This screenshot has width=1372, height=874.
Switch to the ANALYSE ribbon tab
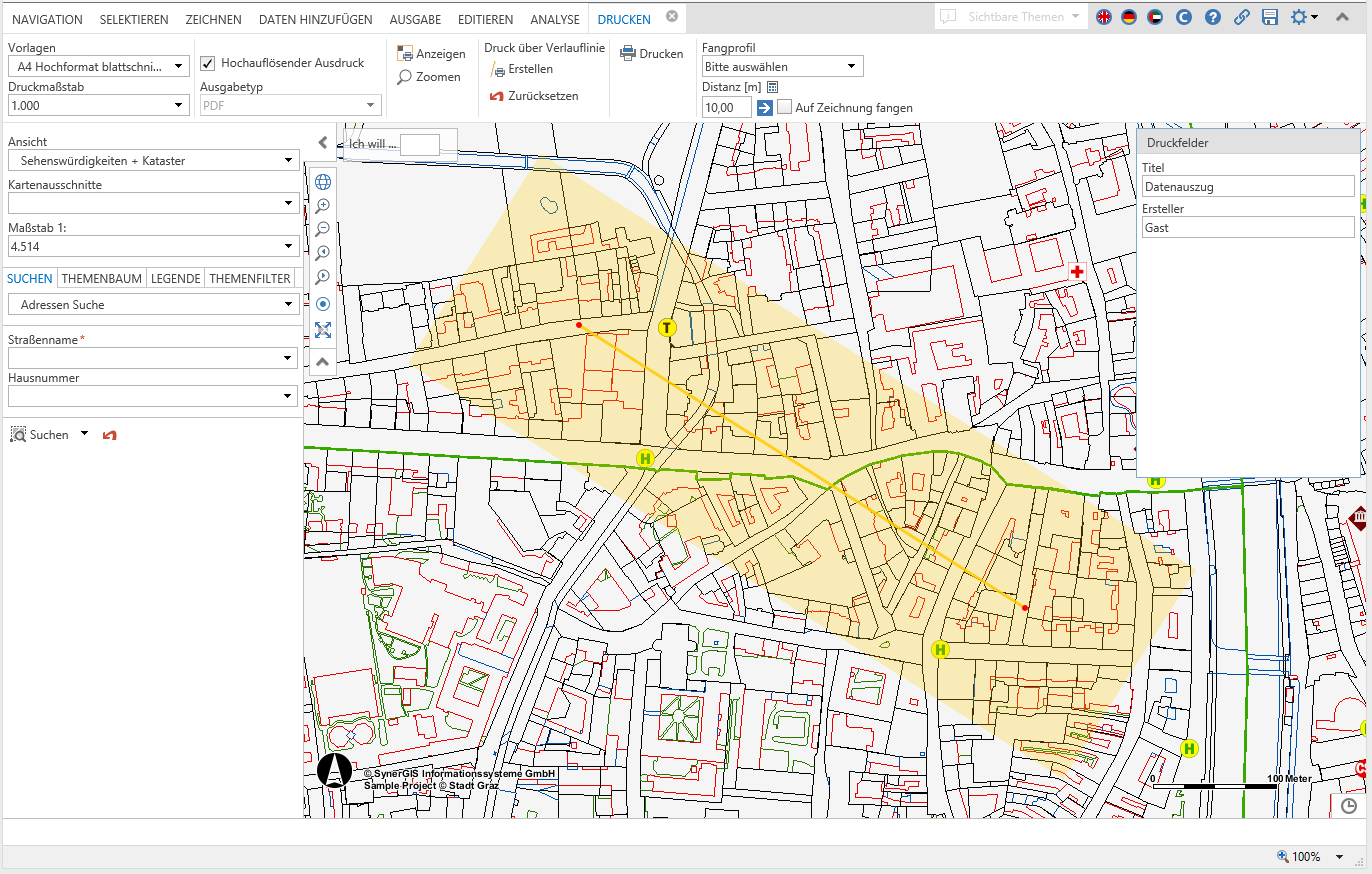(555, 19)
